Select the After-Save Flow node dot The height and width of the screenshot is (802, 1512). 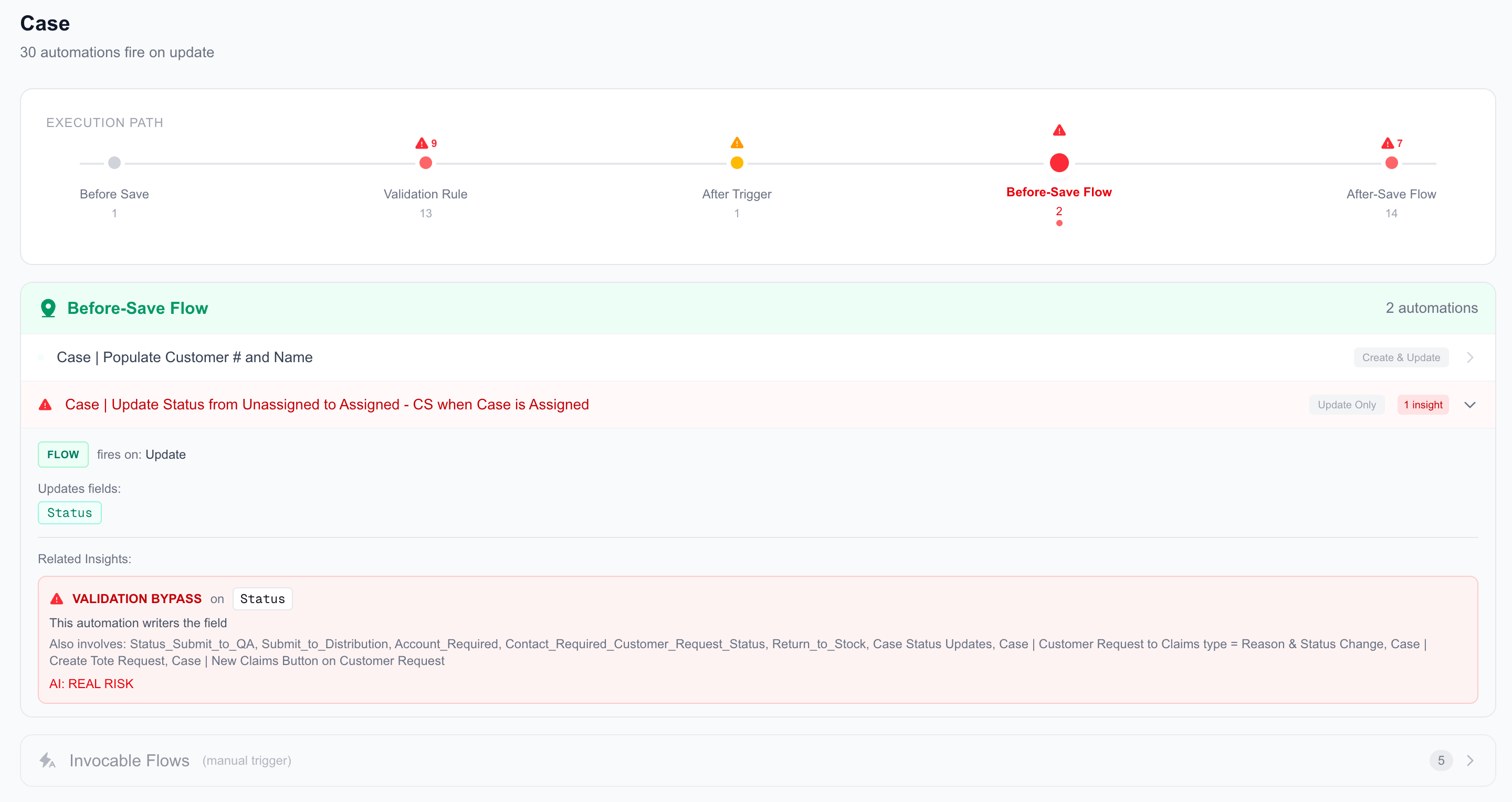1392,163
